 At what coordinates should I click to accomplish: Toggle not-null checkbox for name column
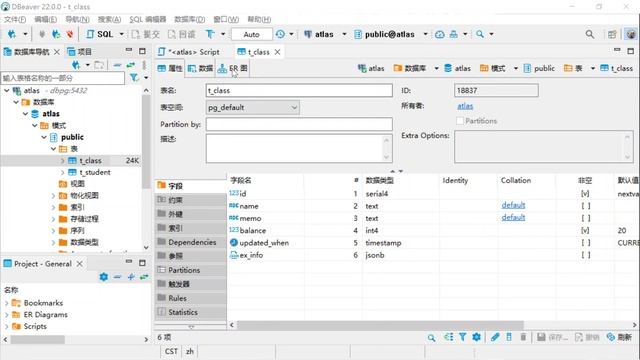coord(585,206)
